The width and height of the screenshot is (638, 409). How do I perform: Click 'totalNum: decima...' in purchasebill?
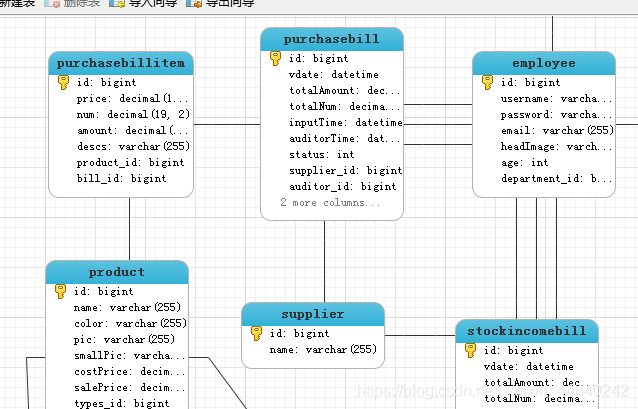click(345, 107)
